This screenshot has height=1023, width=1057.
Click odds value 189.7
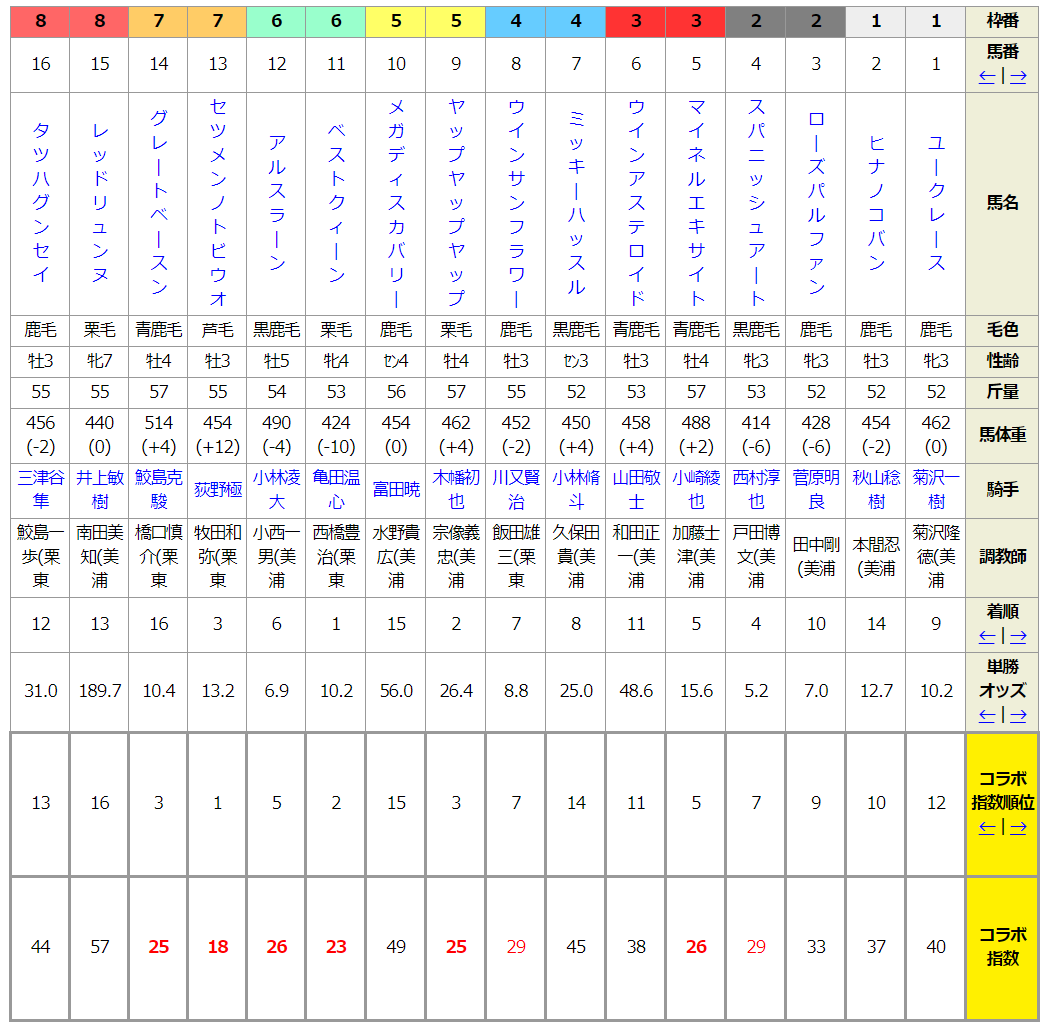[100, 691]
